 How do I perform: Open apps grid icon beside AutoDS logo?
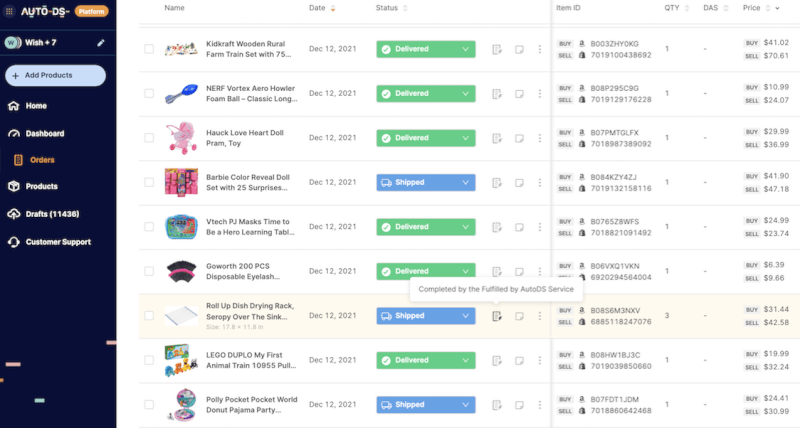pos(9,11)
